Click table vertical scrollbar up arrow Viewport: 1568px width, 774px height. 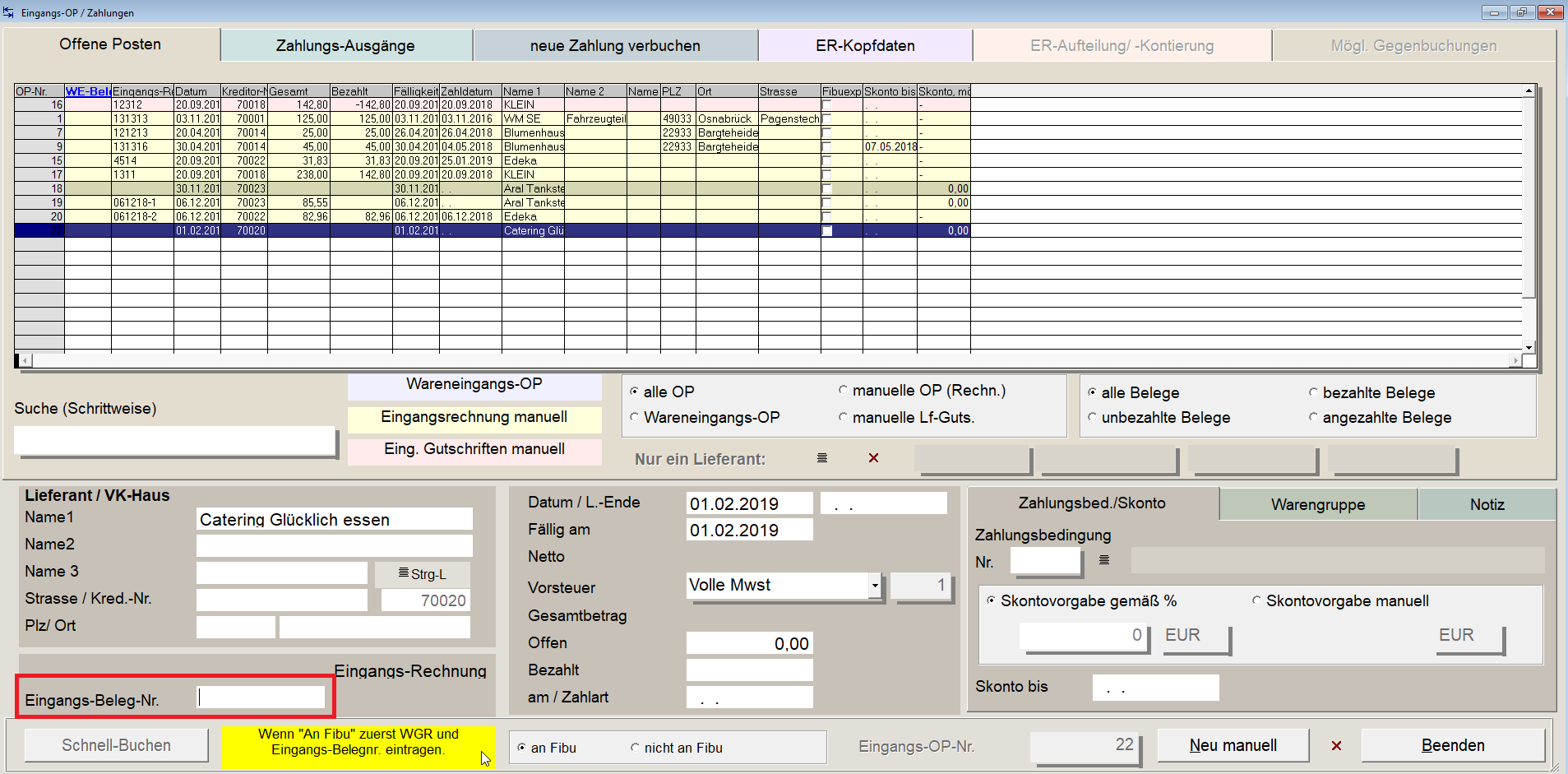point(1529,90)
